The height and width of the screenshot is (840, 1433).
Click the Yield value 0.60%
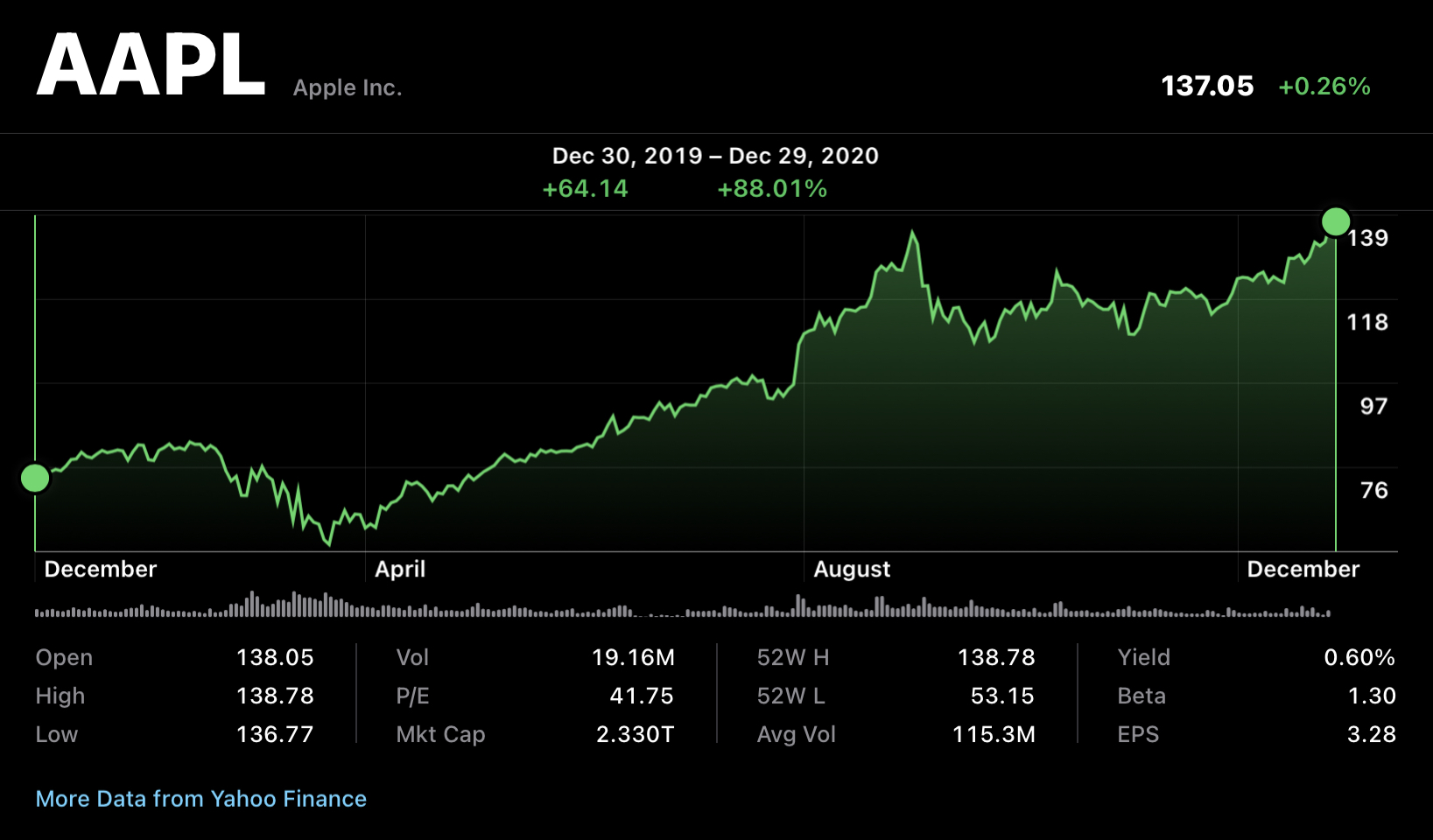click(1359, 657)
